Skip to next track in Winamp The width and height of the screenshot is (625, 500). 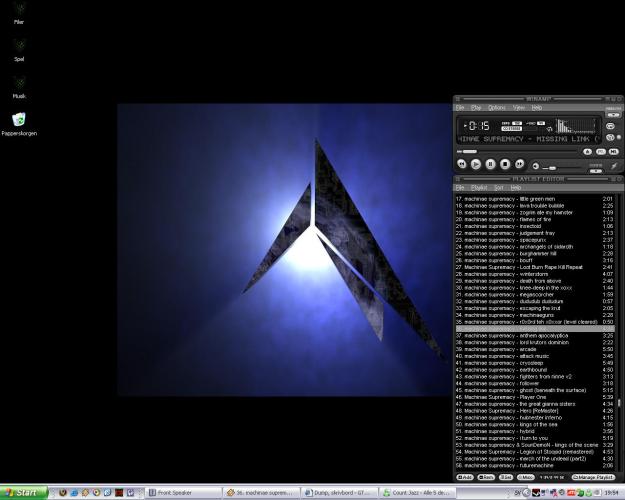pyautogui.click(x=520, y=163)
